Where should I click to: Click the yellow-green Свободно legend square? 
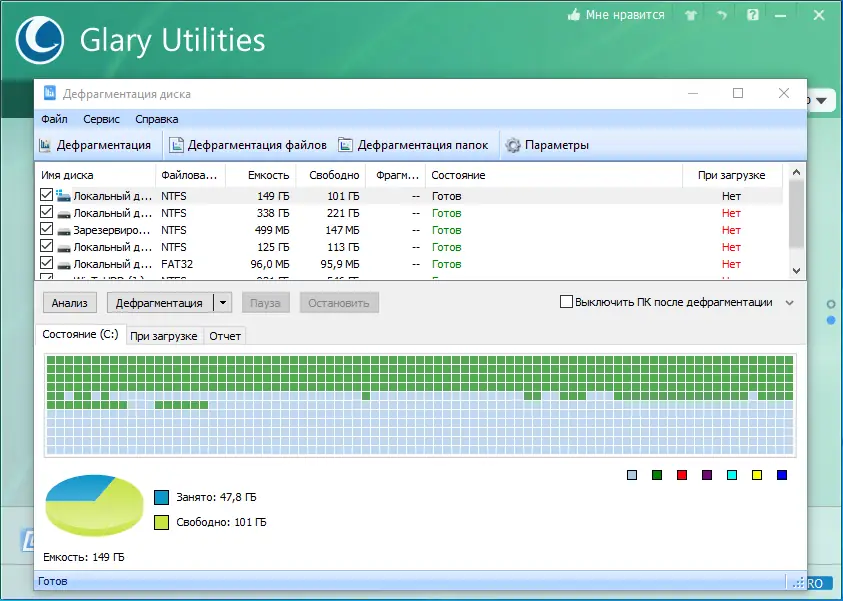point(161,522)
